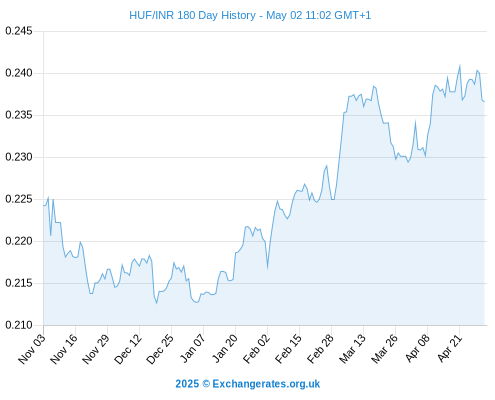Select the Mar 26 date label
This screenshot has height=400, width=495.
click(384, 349)
